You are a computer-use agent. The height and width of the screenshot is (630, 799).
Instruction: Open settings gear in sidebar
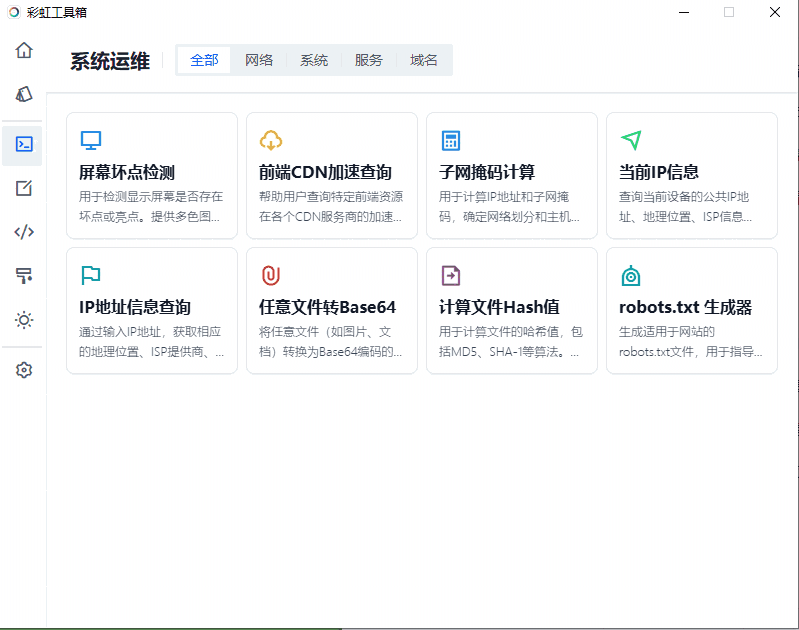point(24,370)
